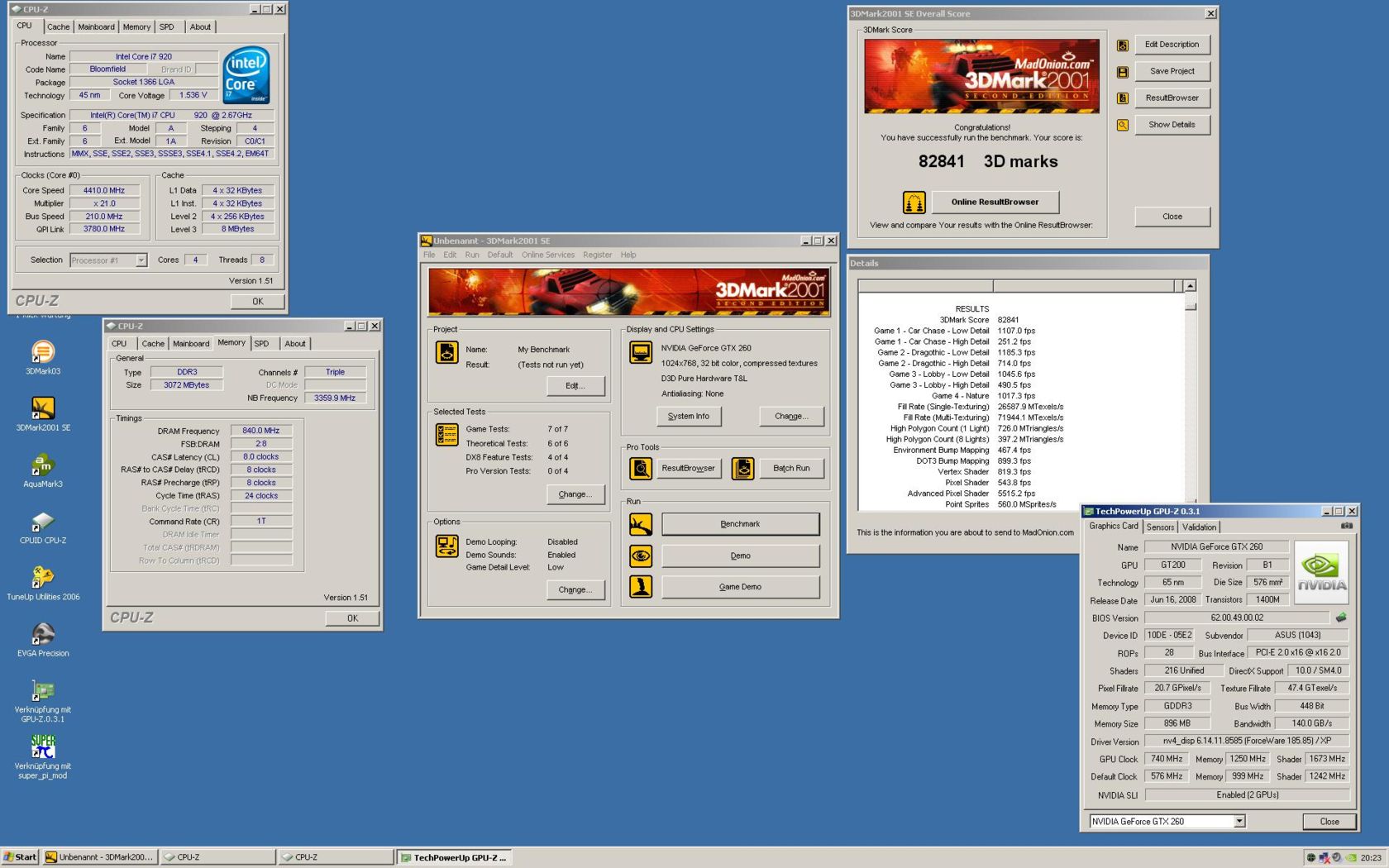The image size is (1389, 868).
Task: Click the Core Speed value 4410.0 MHz
Action: (104, 190)
